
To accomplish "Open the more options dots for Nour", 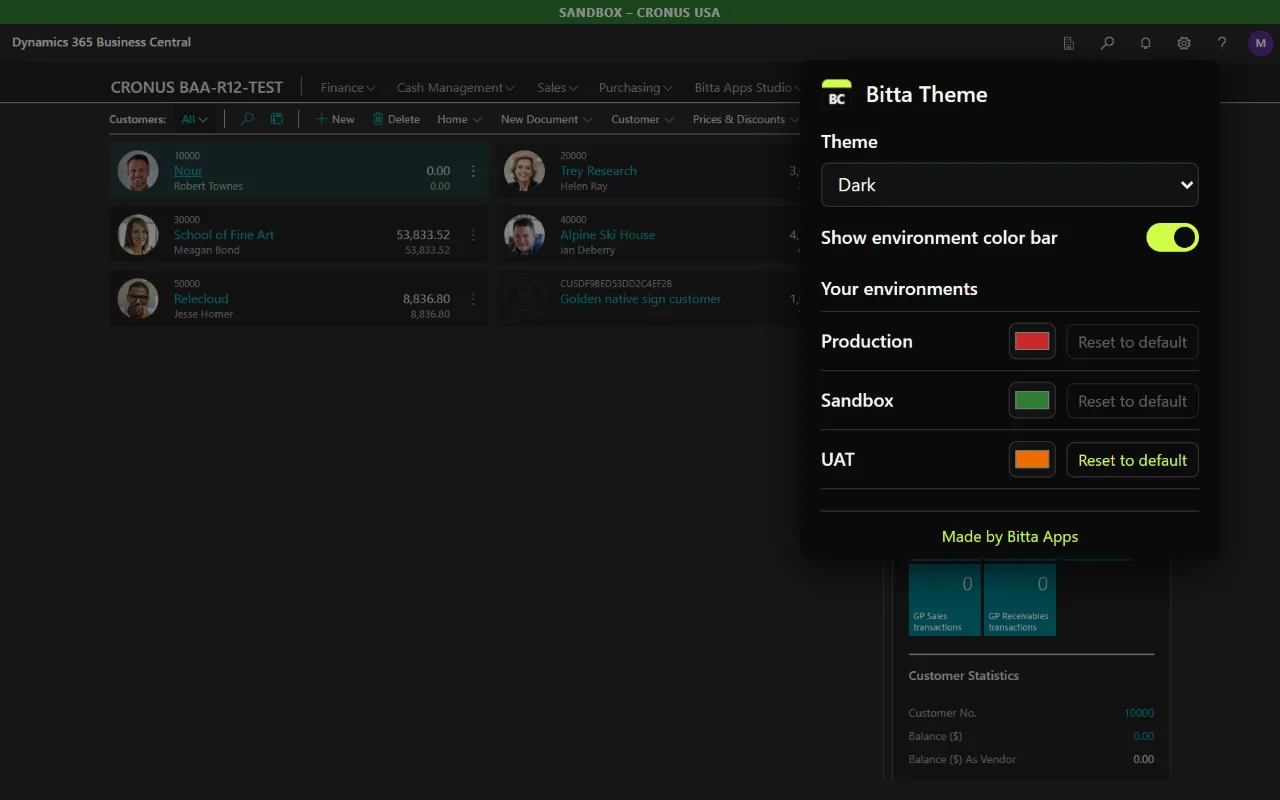I will coord(473,171).
